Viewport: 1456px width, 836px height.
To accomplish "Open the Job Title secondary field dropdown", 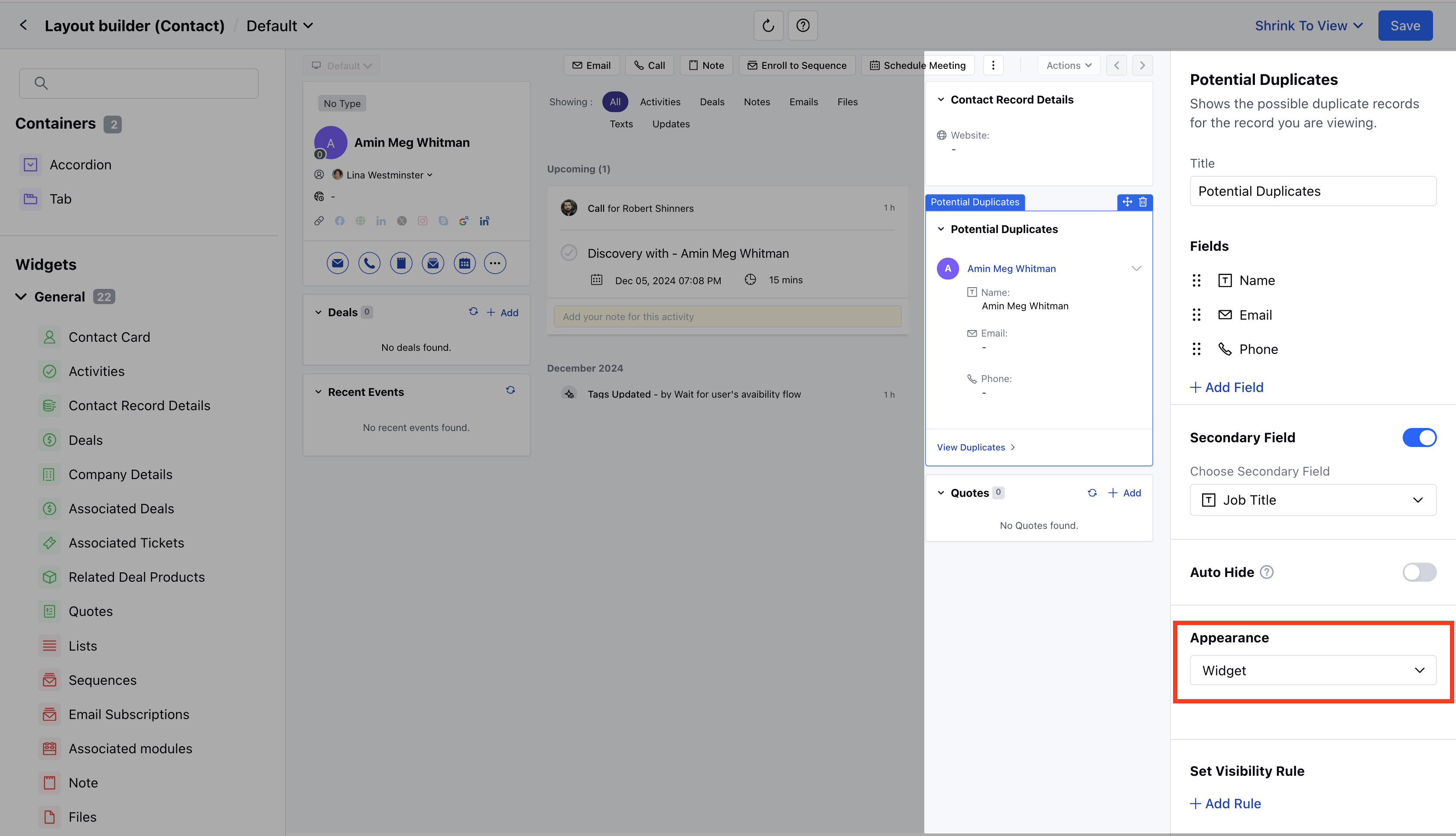I will tap(1313, 500).
